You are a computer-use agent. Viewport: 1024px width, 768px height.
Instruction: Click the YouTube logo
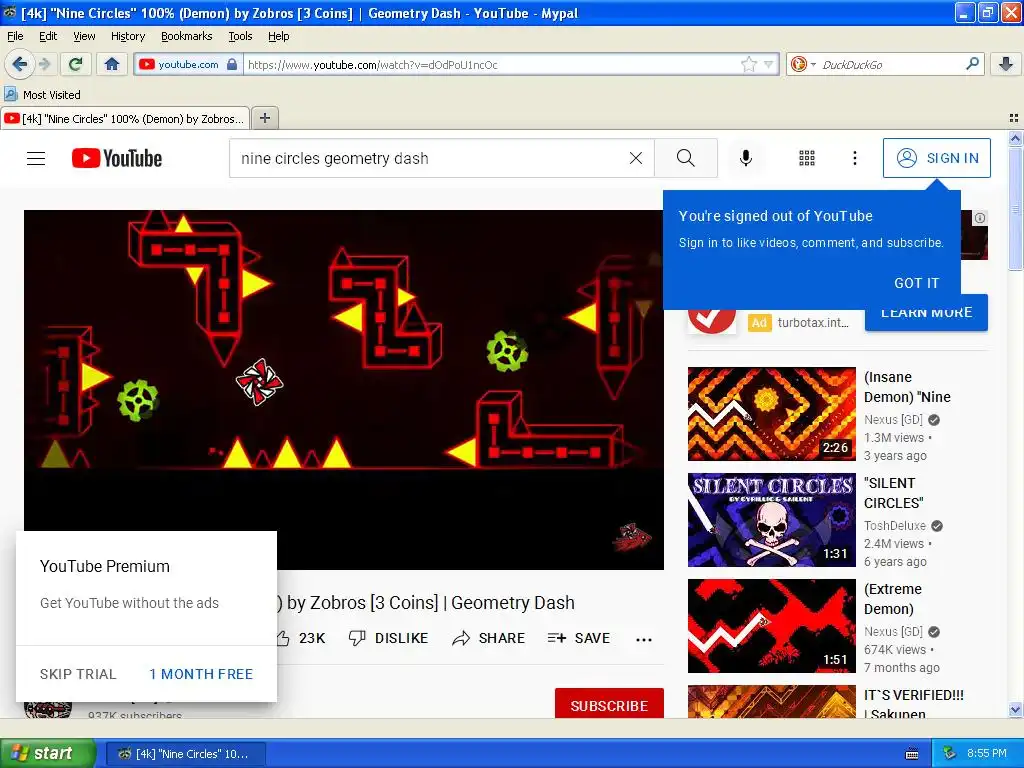[x=117, y=158]
